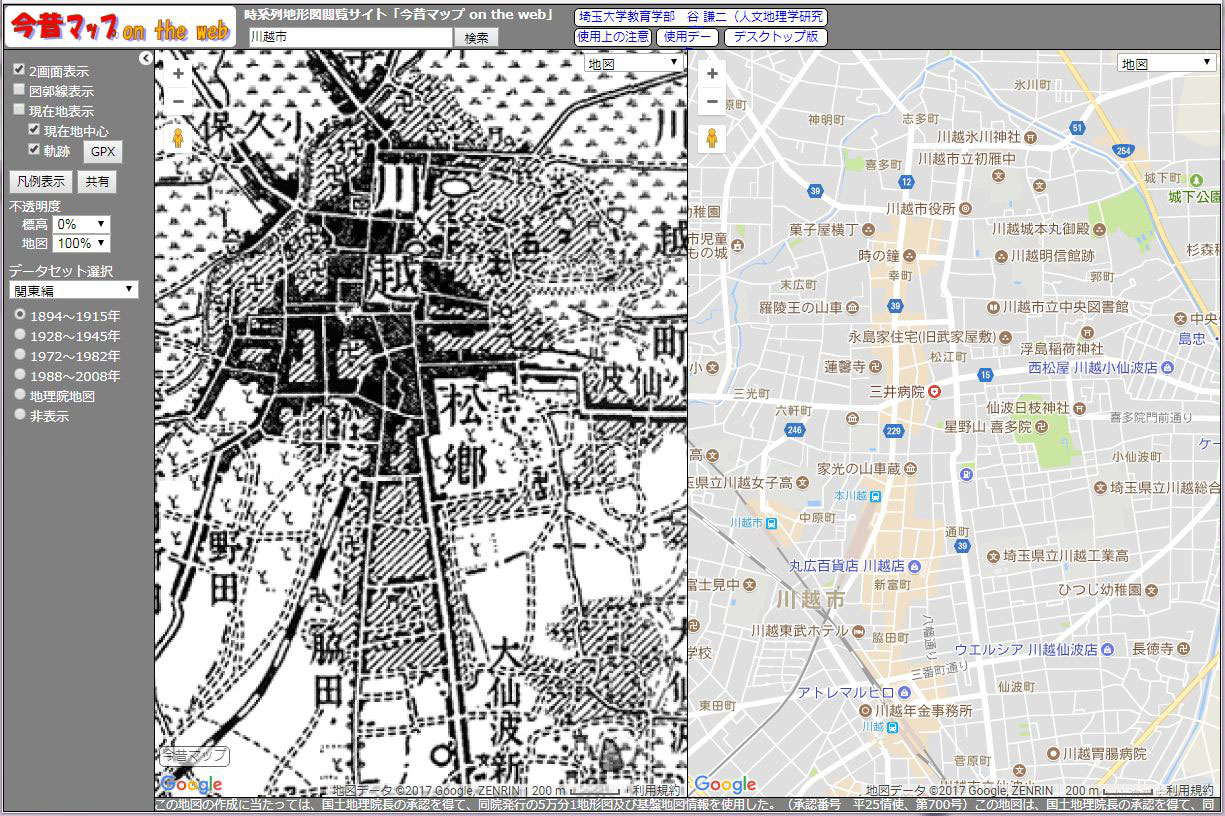Click the Google logo on left map
Image resolution: width=1225 pixels, height=816 pixels.
191,784
